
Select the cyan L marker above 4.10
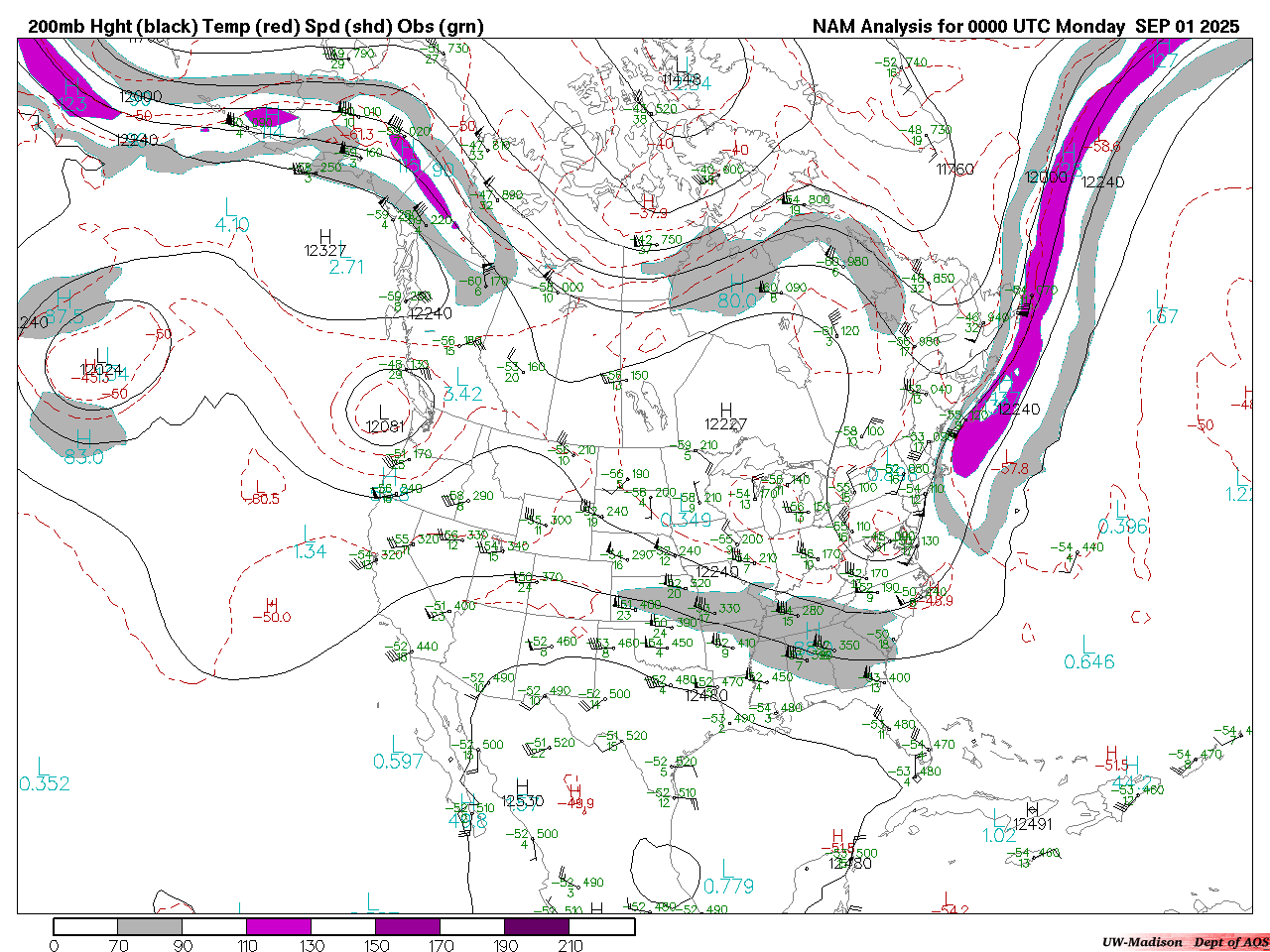[230, 207]
